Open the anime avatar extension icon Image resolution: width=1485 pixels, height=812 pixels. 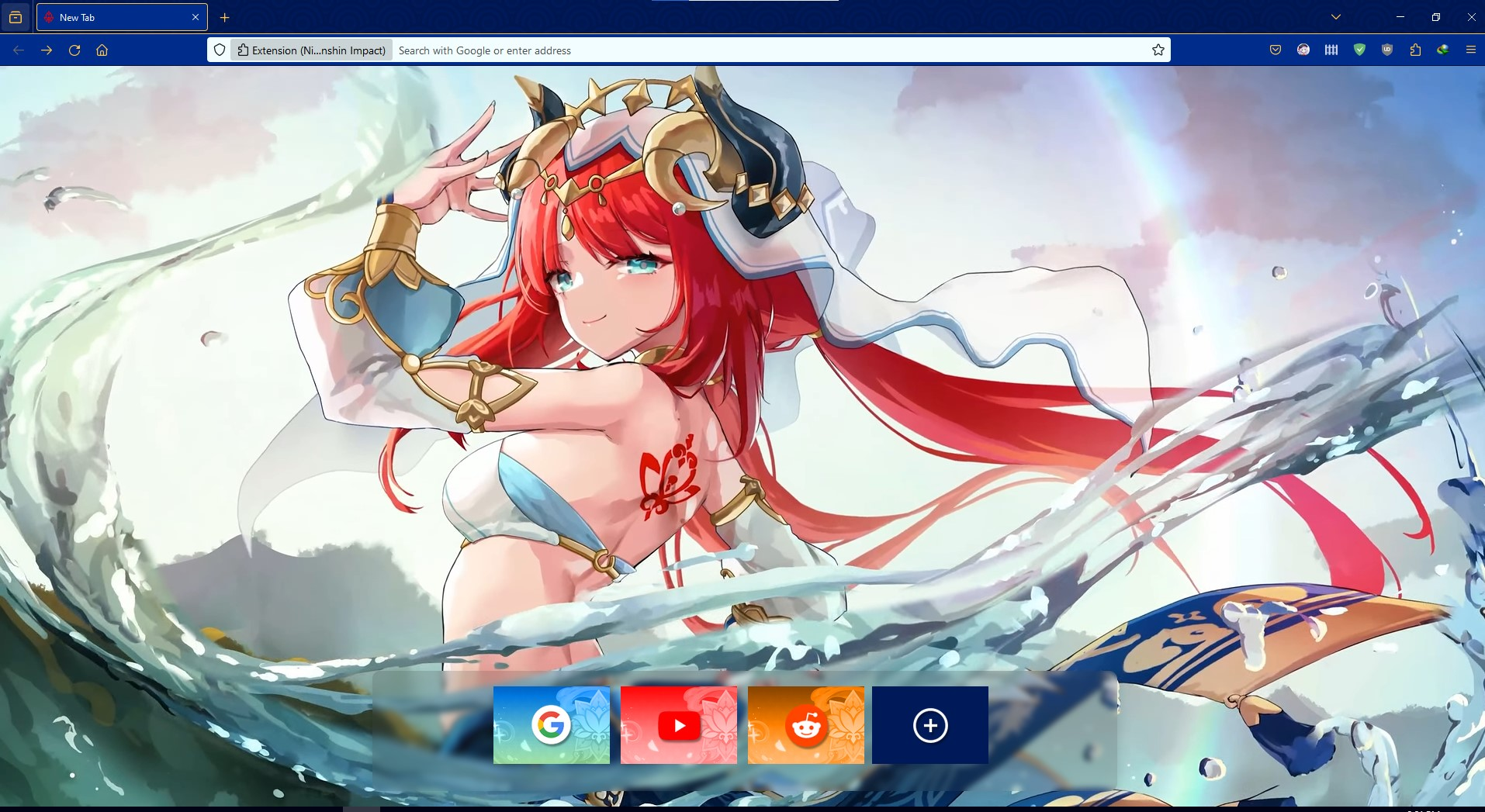[1303, 50]
